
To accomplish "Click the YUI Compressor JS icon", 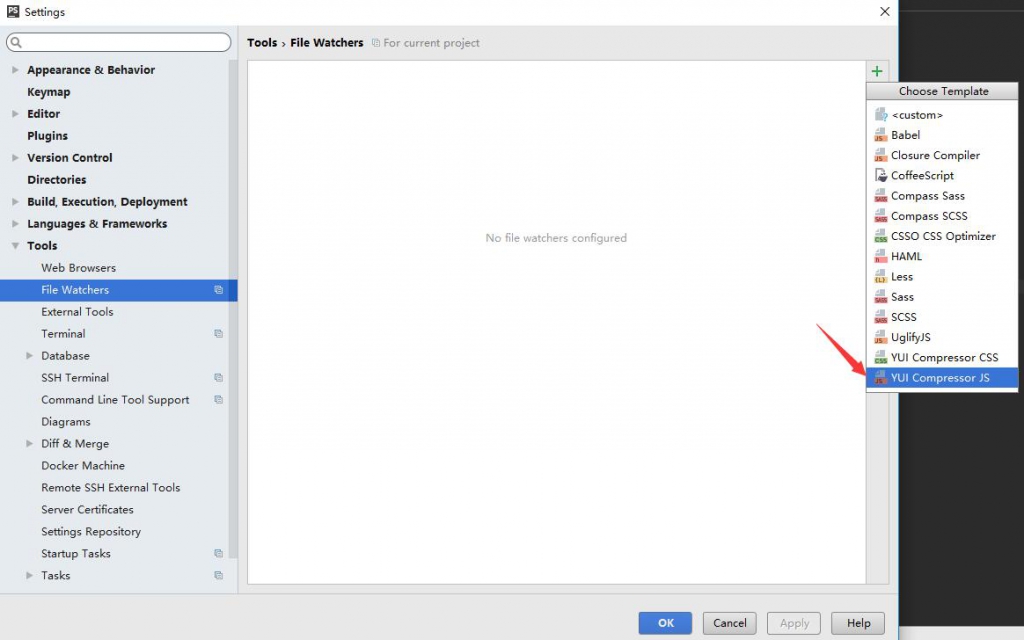I will click(x=880, y=378).
